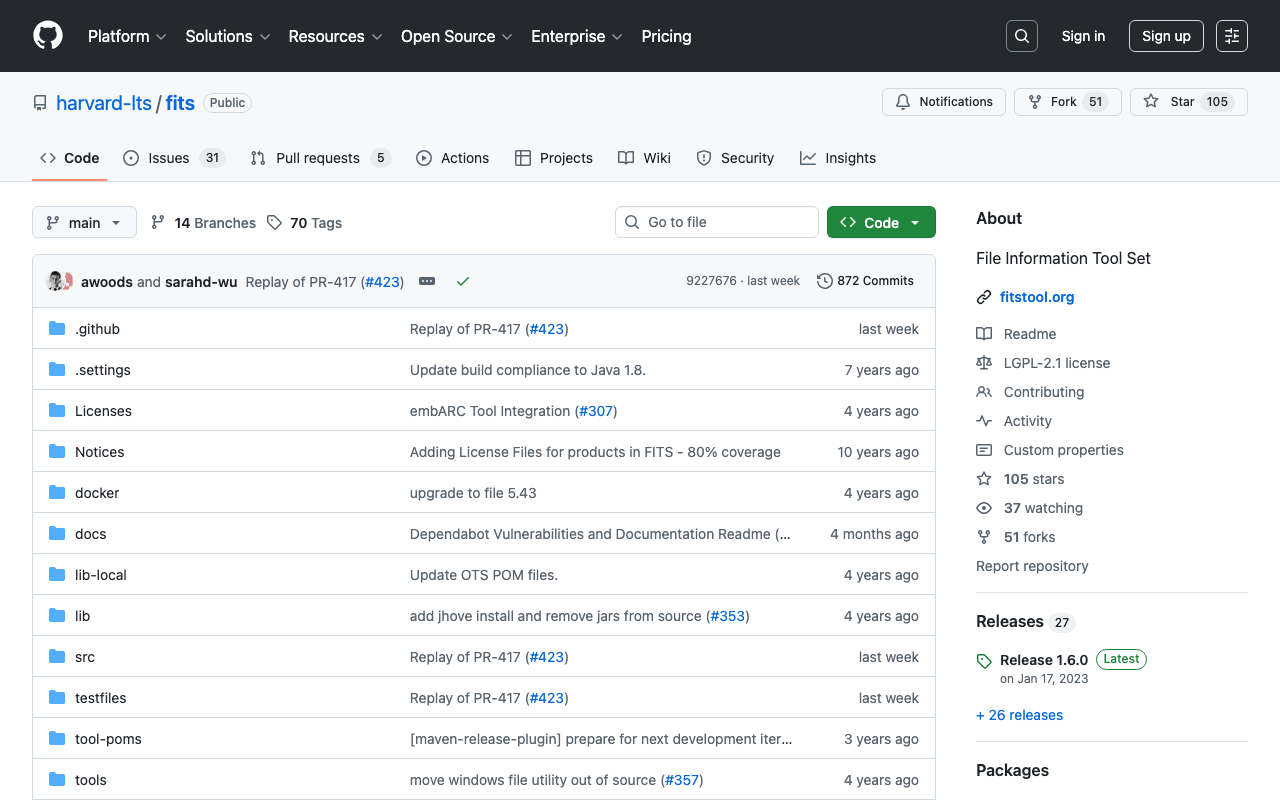Click the scales icon for LGPL-2.1 license
The height and width of the screenshot is (800, 1280).
tap(984, 362)
